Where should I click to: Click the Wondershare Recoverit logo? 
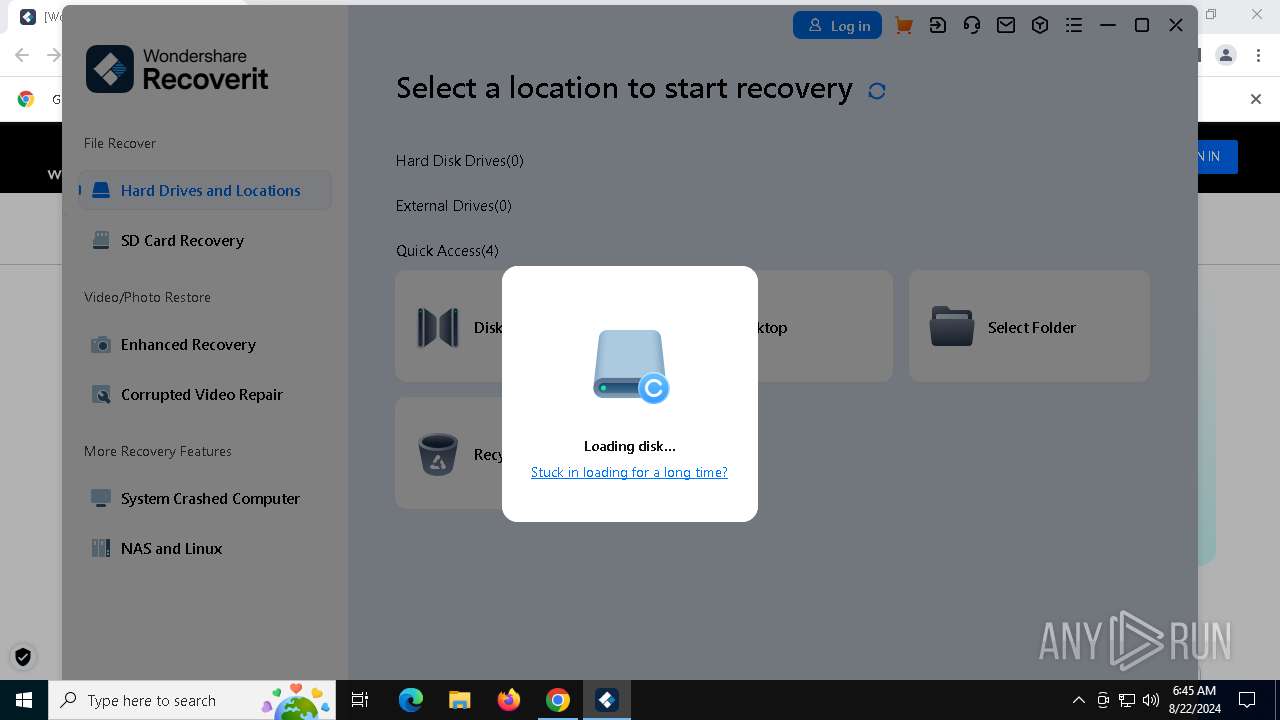tap(177, 69)
